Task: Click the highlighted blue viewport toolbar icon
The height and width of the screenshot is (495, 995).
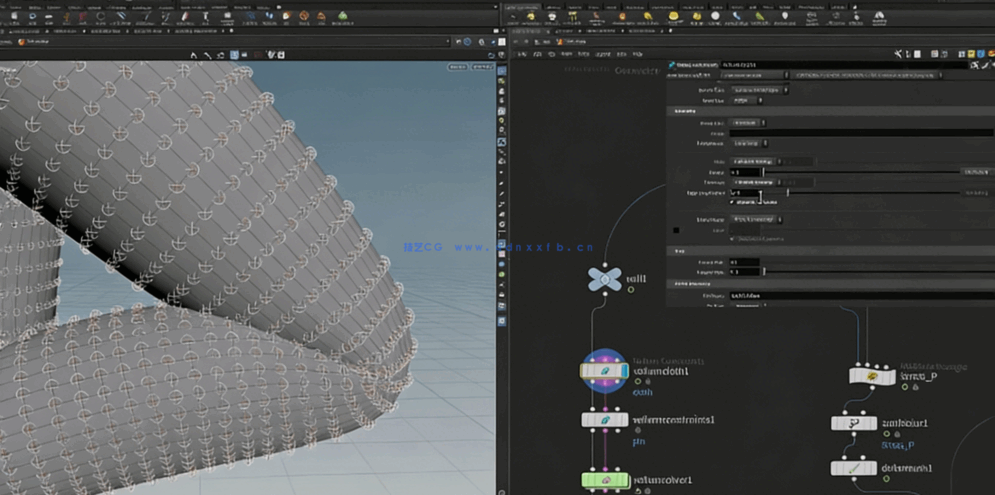Action: point(235,55)
